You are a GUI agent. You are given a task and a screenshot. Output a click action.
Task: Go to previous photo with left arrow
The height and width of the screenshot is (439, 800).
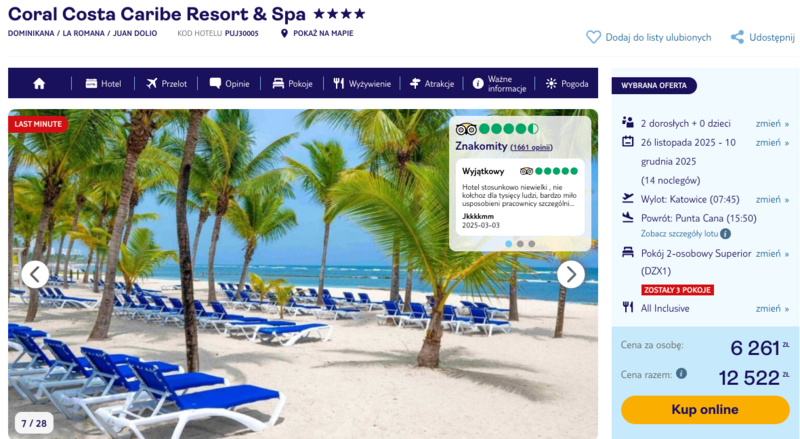pos(35,275)
